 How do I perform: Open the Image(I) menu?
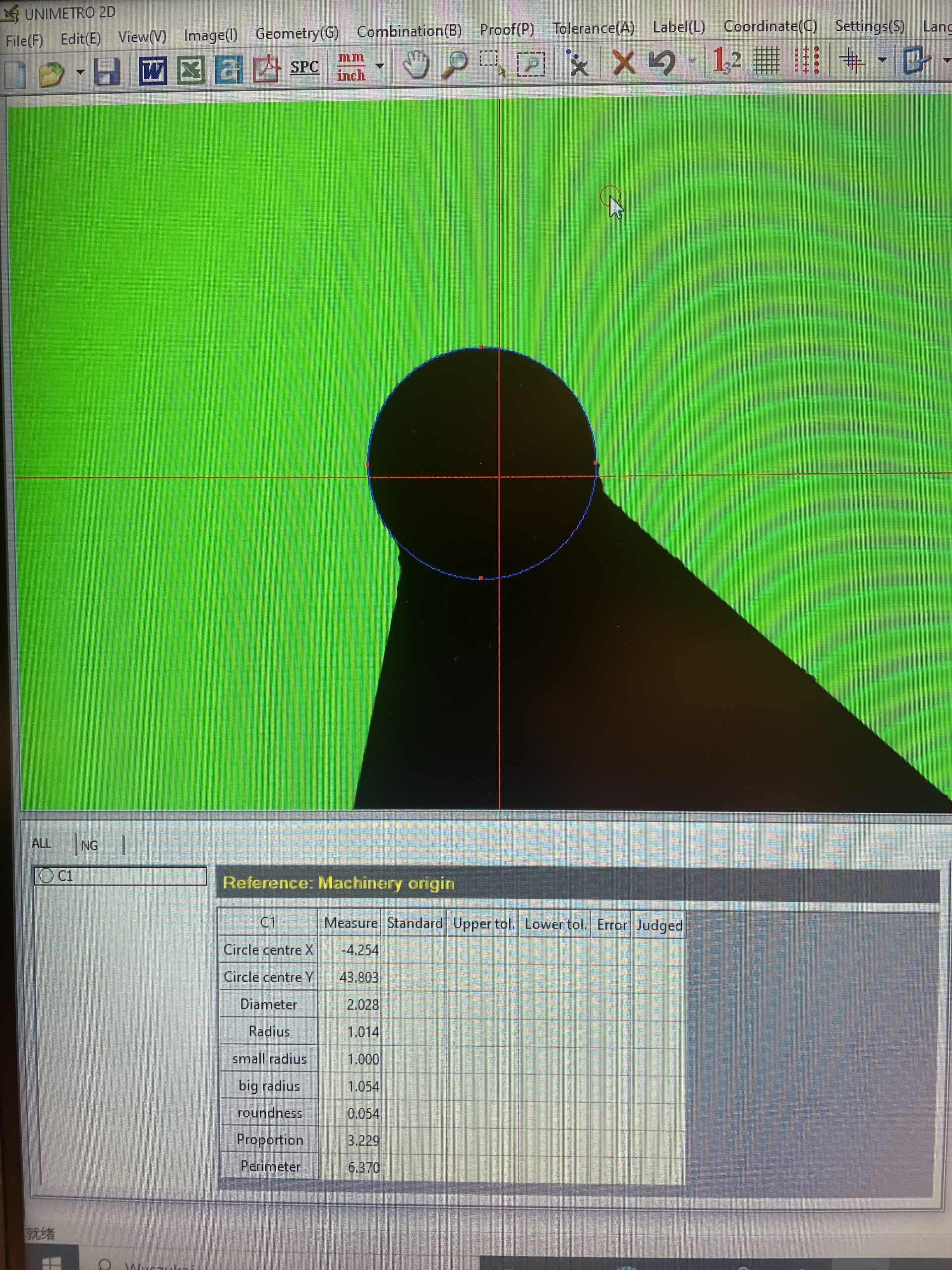pyautogui.click(x=211, y=36)
